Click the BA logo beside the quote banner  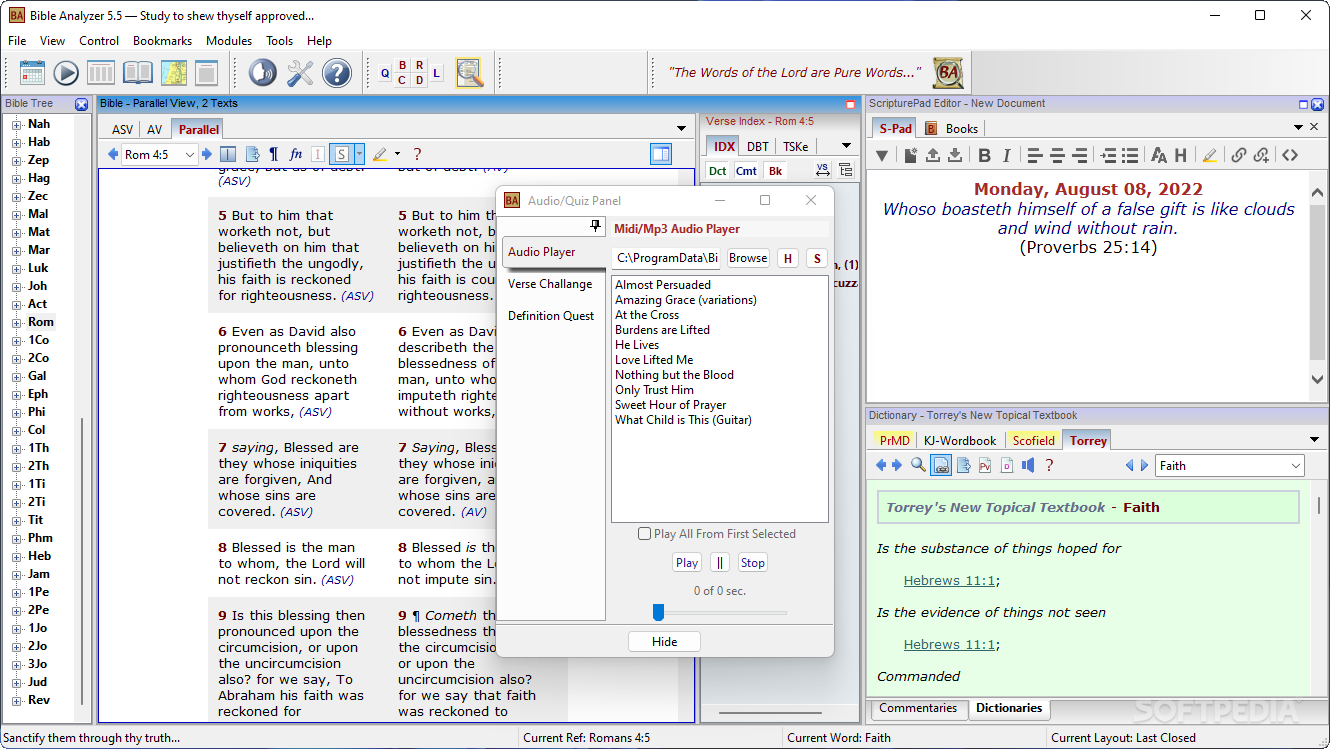[x=948, y=73]
